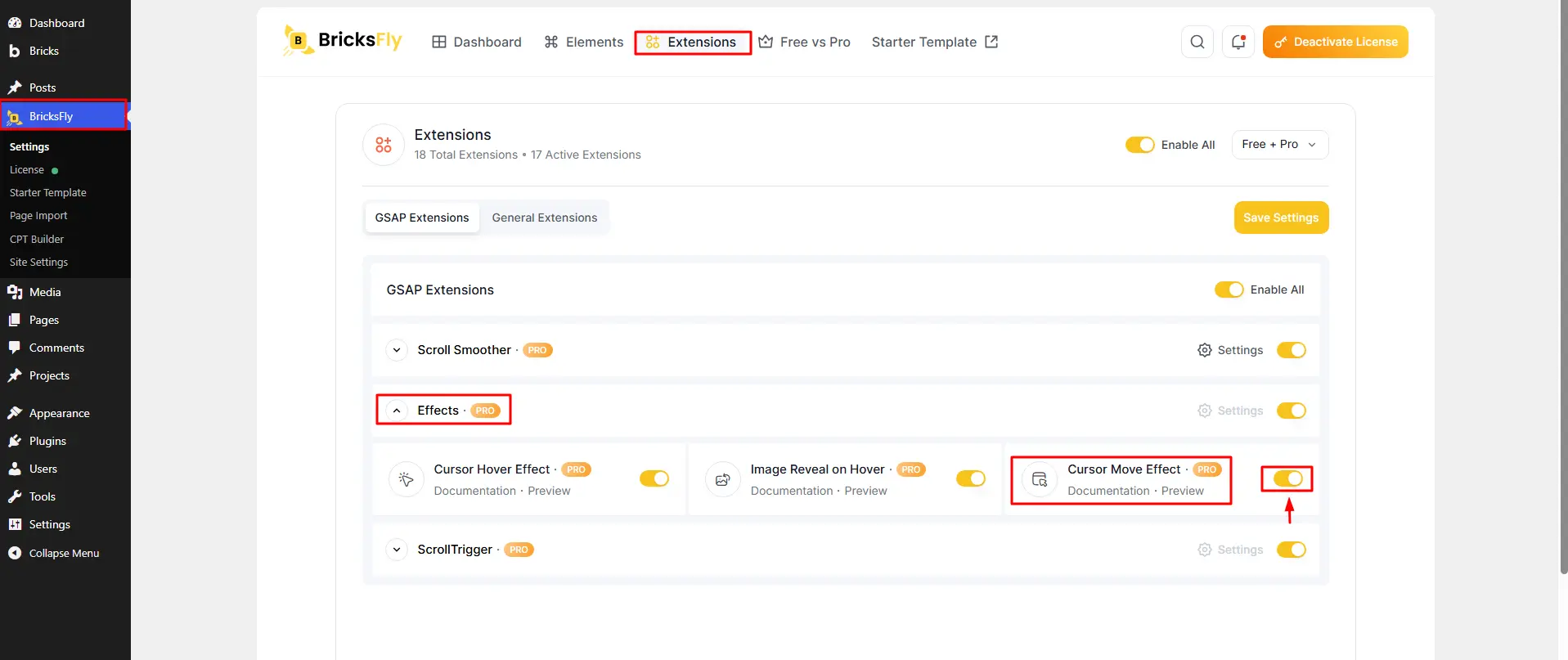Open the search icon button
The image size is (1568, 660).
tap(1197, 42)
